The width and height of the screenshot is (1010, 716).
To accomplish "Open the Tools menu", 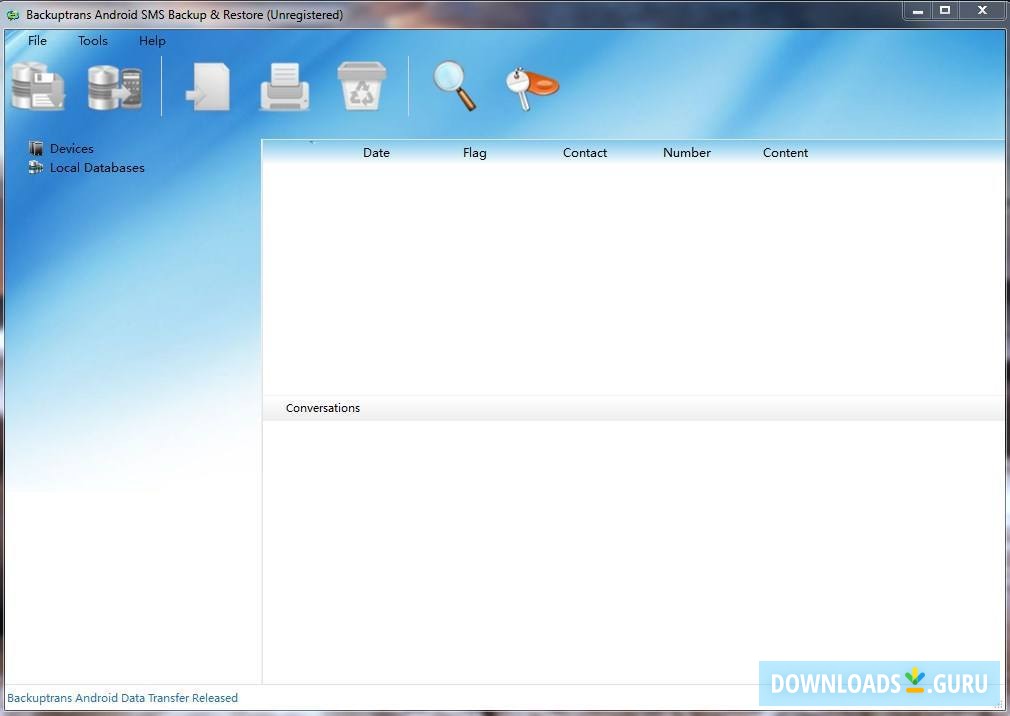I will coord(92,41).
